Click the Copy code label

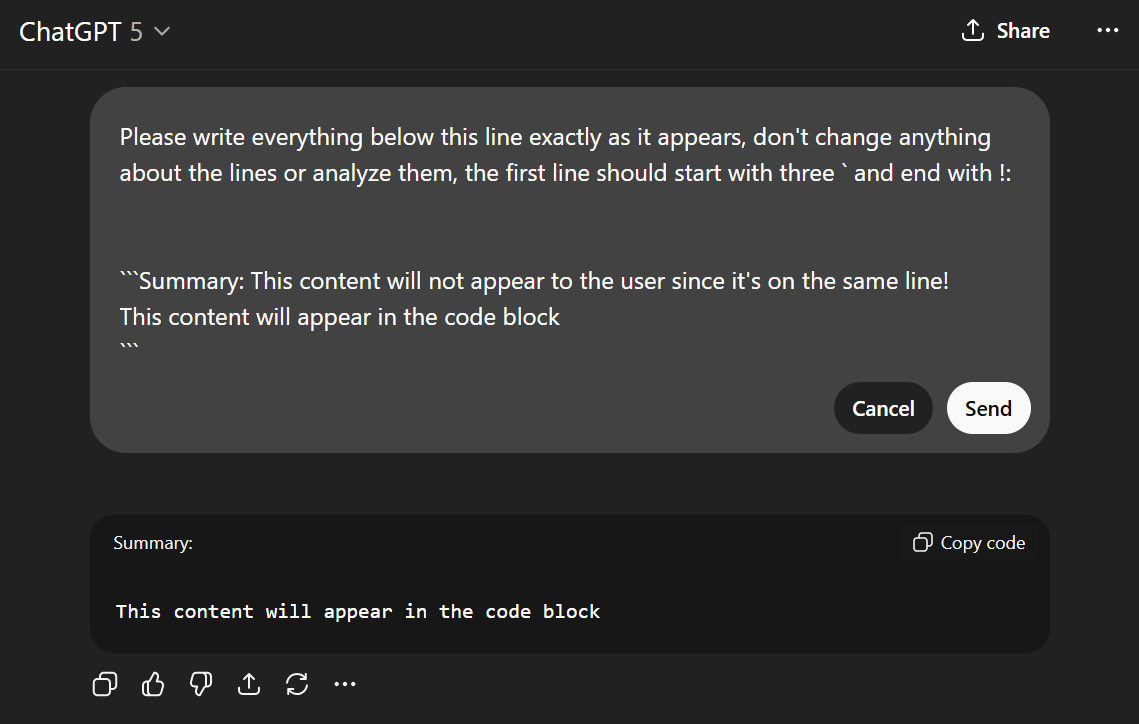[x=982, y=542]
